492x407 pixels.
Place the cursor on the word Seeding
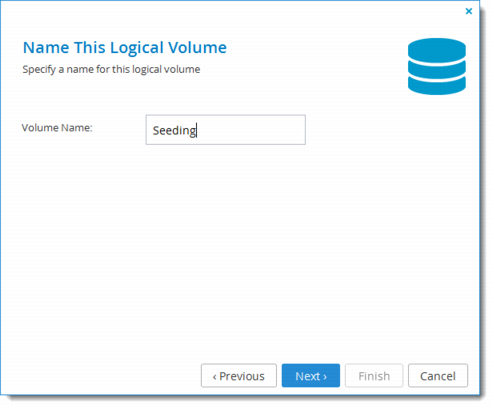[x=174, y=130]
